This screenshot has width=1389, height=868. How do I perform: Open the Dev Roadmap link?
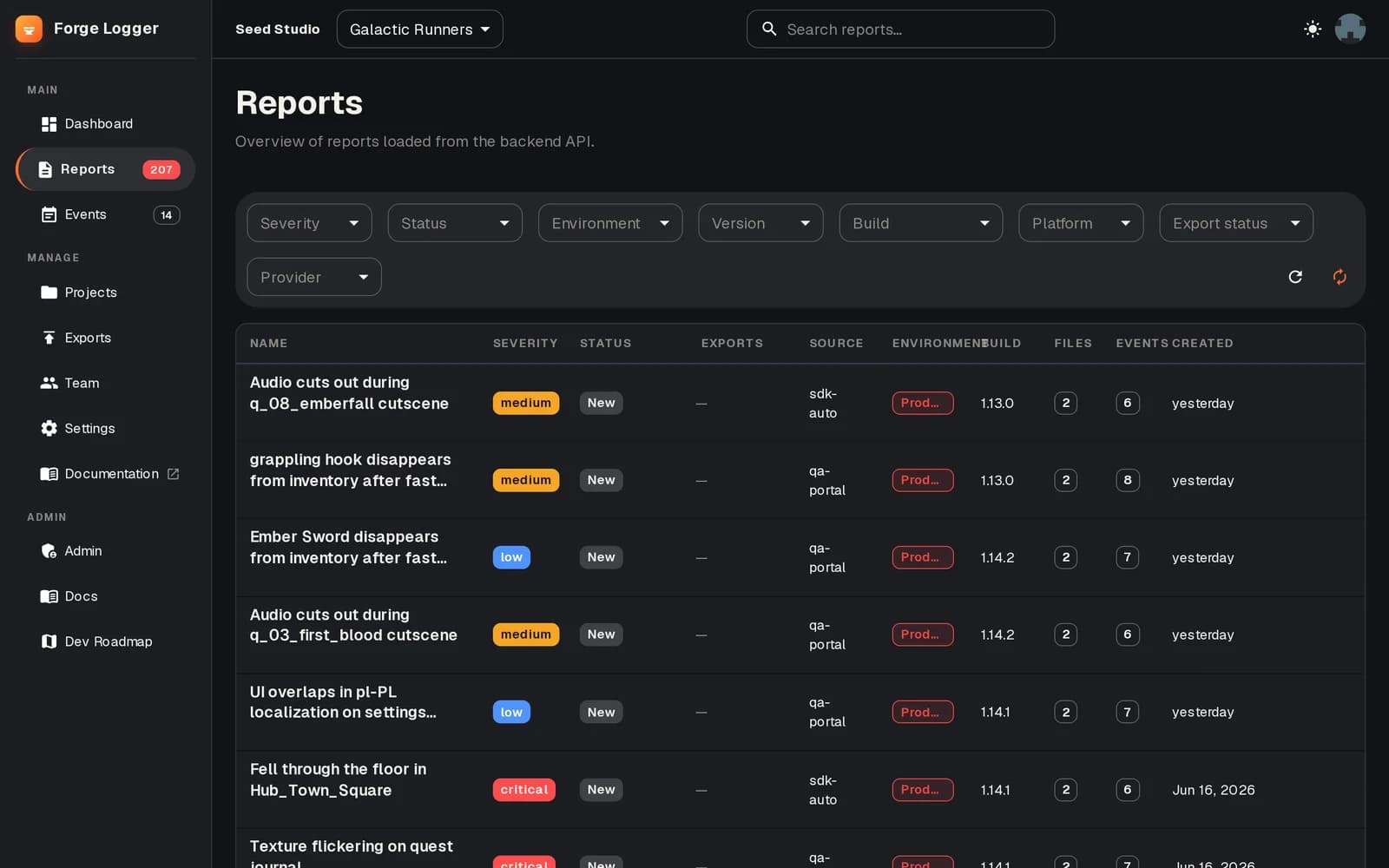point(105,641)
